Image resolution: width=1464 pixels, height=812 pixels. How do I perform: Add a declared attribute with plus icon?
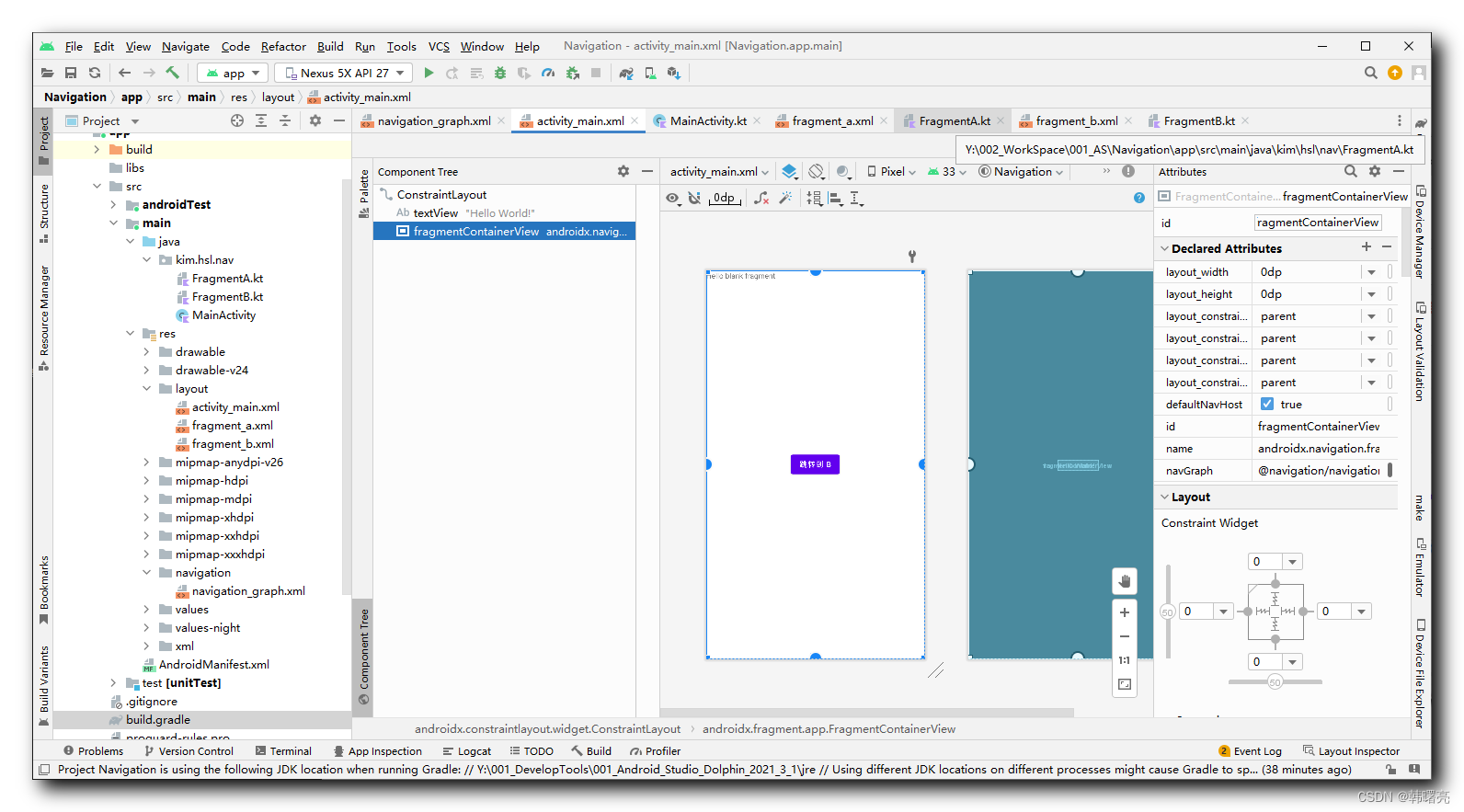(1367, 246)
